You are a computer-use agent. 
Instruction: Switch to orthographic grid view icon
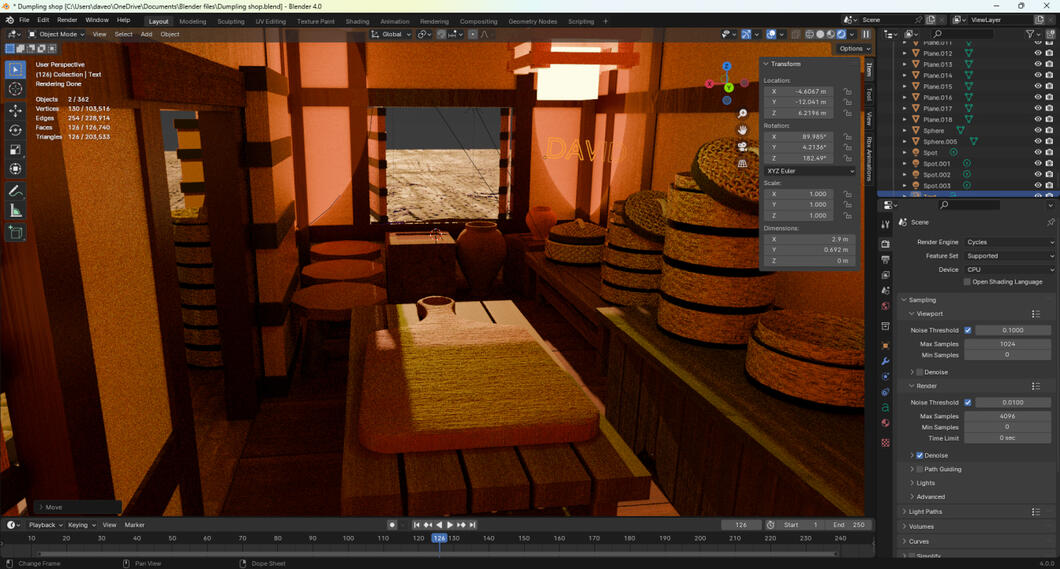click(x=742, y=163)
